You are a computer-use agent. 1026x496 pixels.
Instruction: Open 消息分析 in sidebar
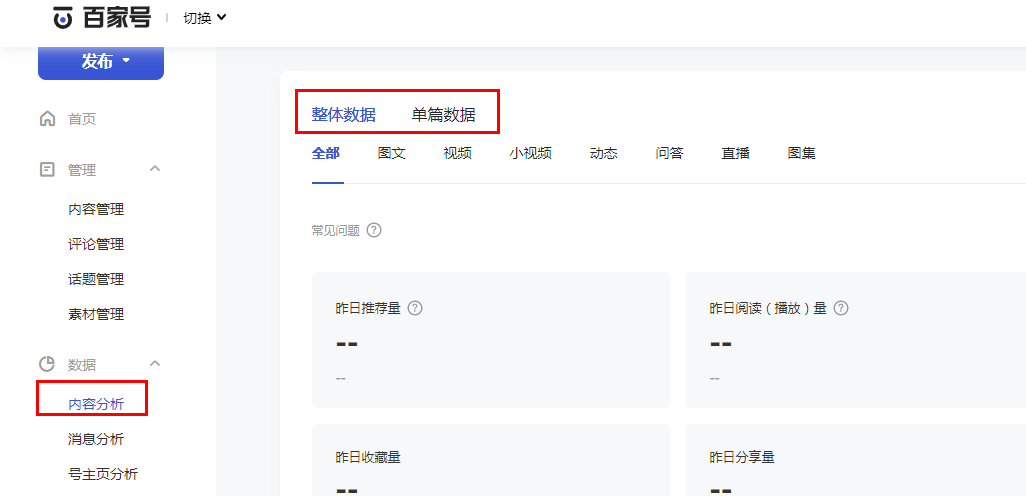tap(96, 439)
